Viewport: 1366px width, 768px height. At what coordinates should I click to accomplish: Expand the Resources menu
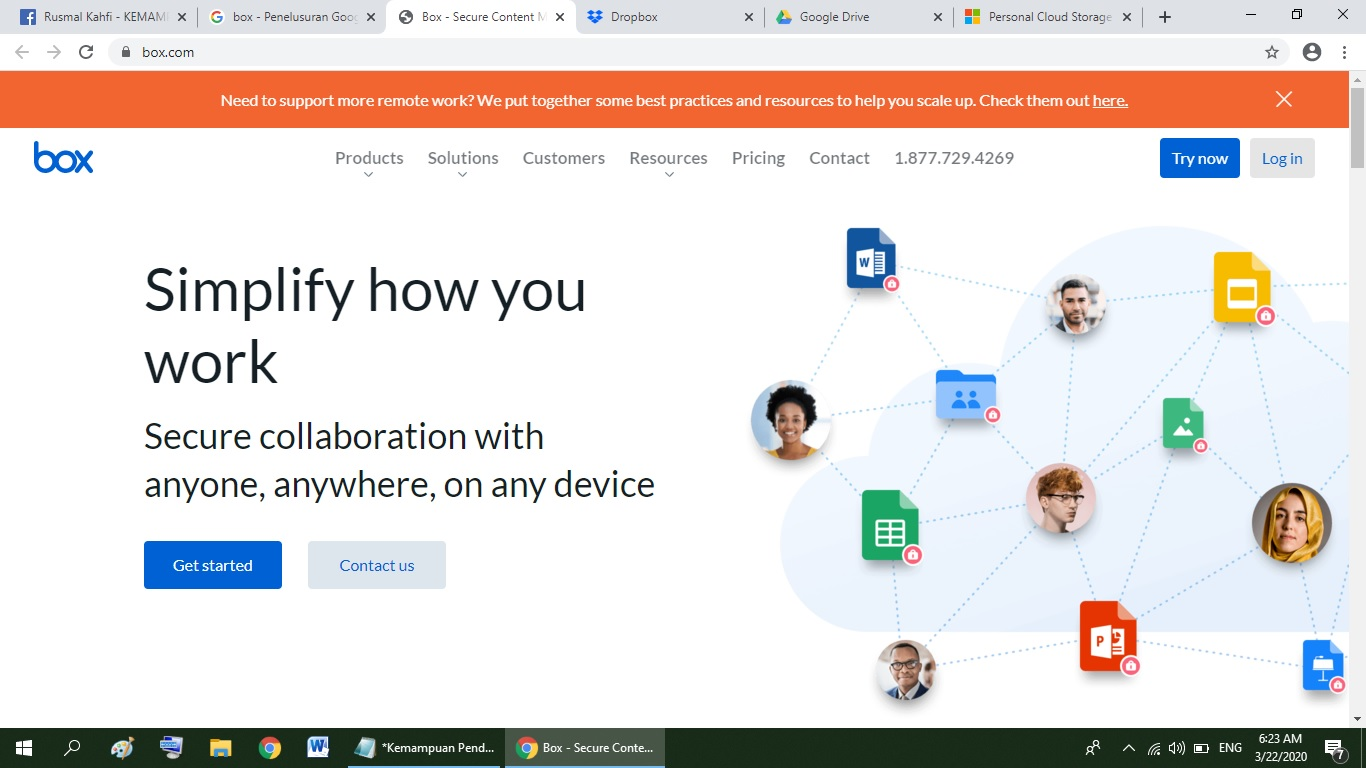668,163
